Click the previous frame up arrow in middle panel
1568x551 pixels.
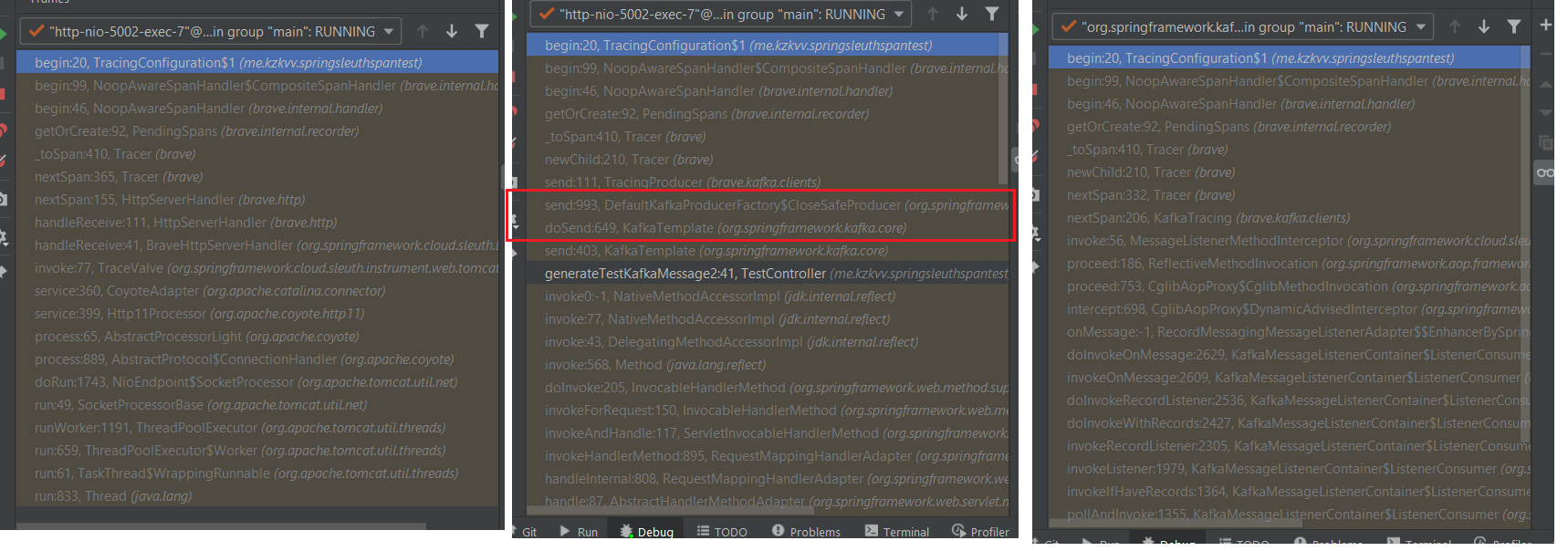[933, 14]
